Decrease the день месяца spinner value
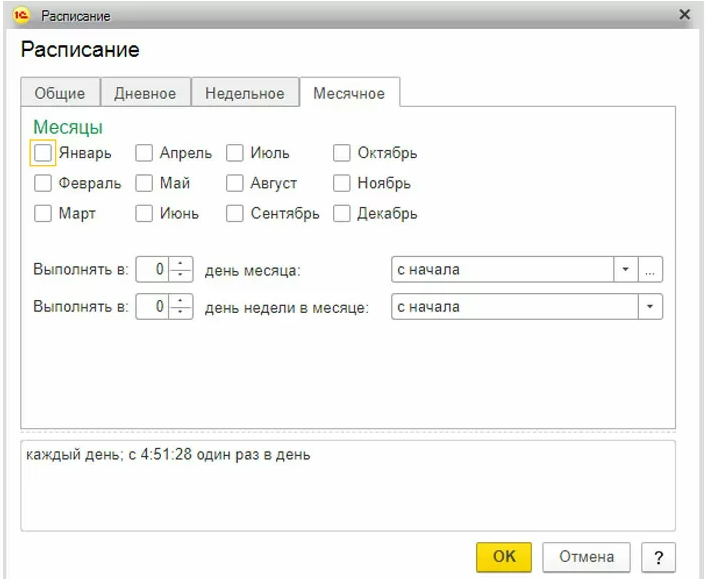The width and height of the screenshot is (706, 582). pos(181,276)
